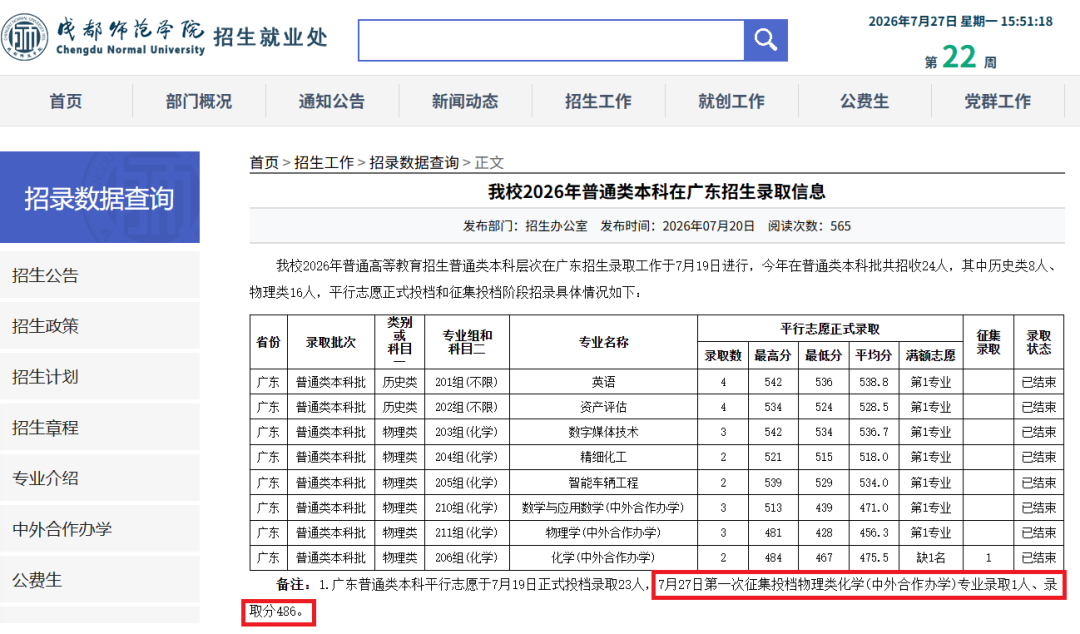
Task: Open the 部门概况 navigation item
Action: click(199, 101)
